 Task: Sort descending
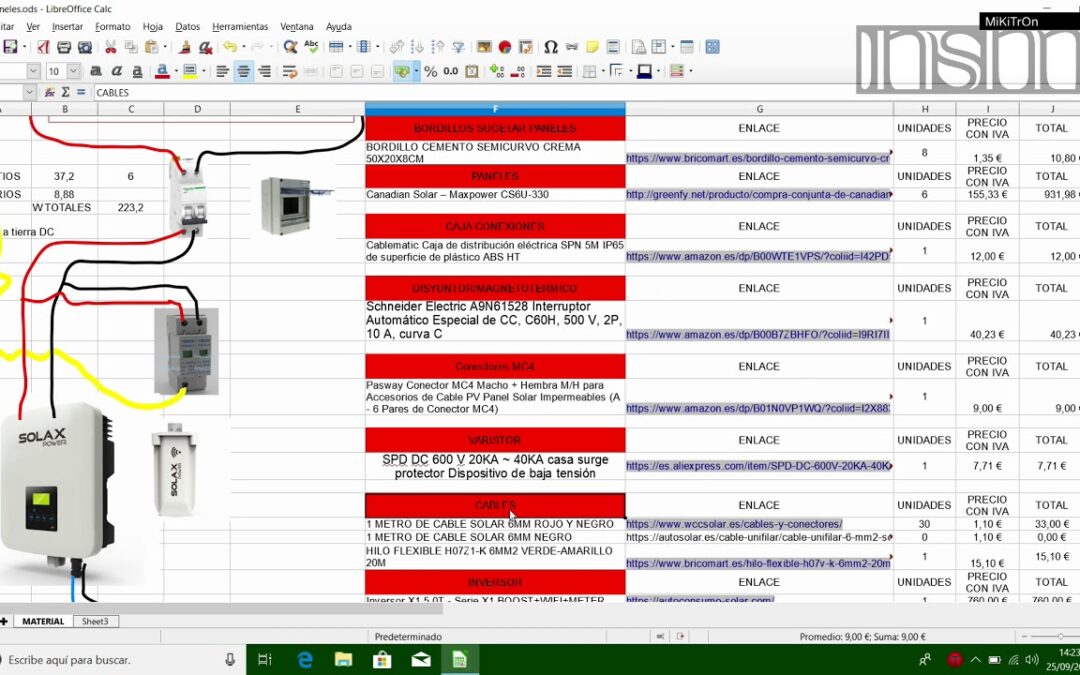[438, 47]
